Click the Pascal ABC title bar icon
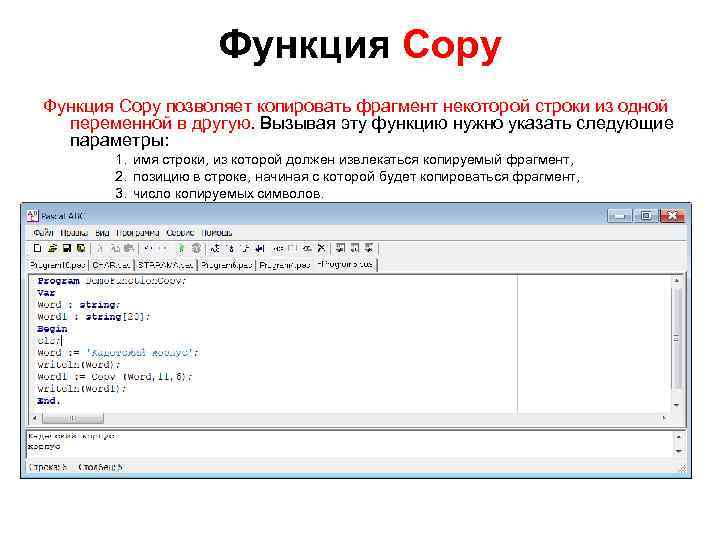Screen dimensions: 720x540 pos(32,216)
